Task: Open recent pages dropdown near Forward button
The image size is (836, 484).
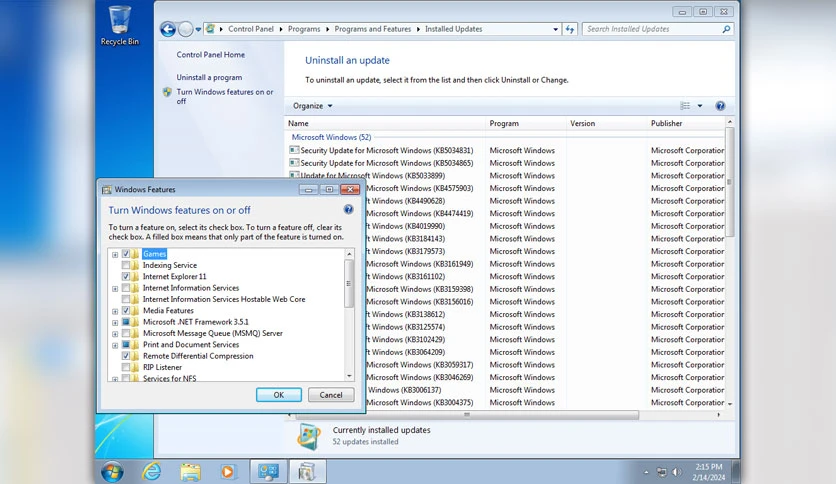Action: [198, 29]
